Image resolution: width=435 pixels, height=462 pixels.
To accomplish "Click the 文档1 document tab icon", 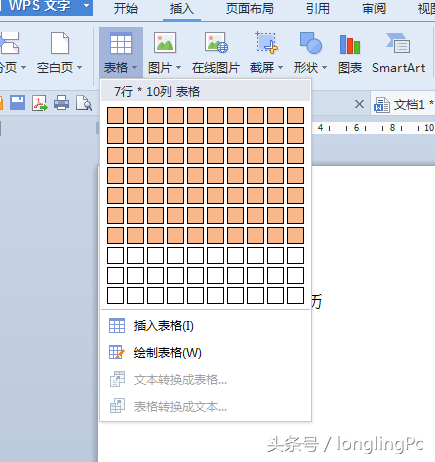I will [x=381, y=105].
